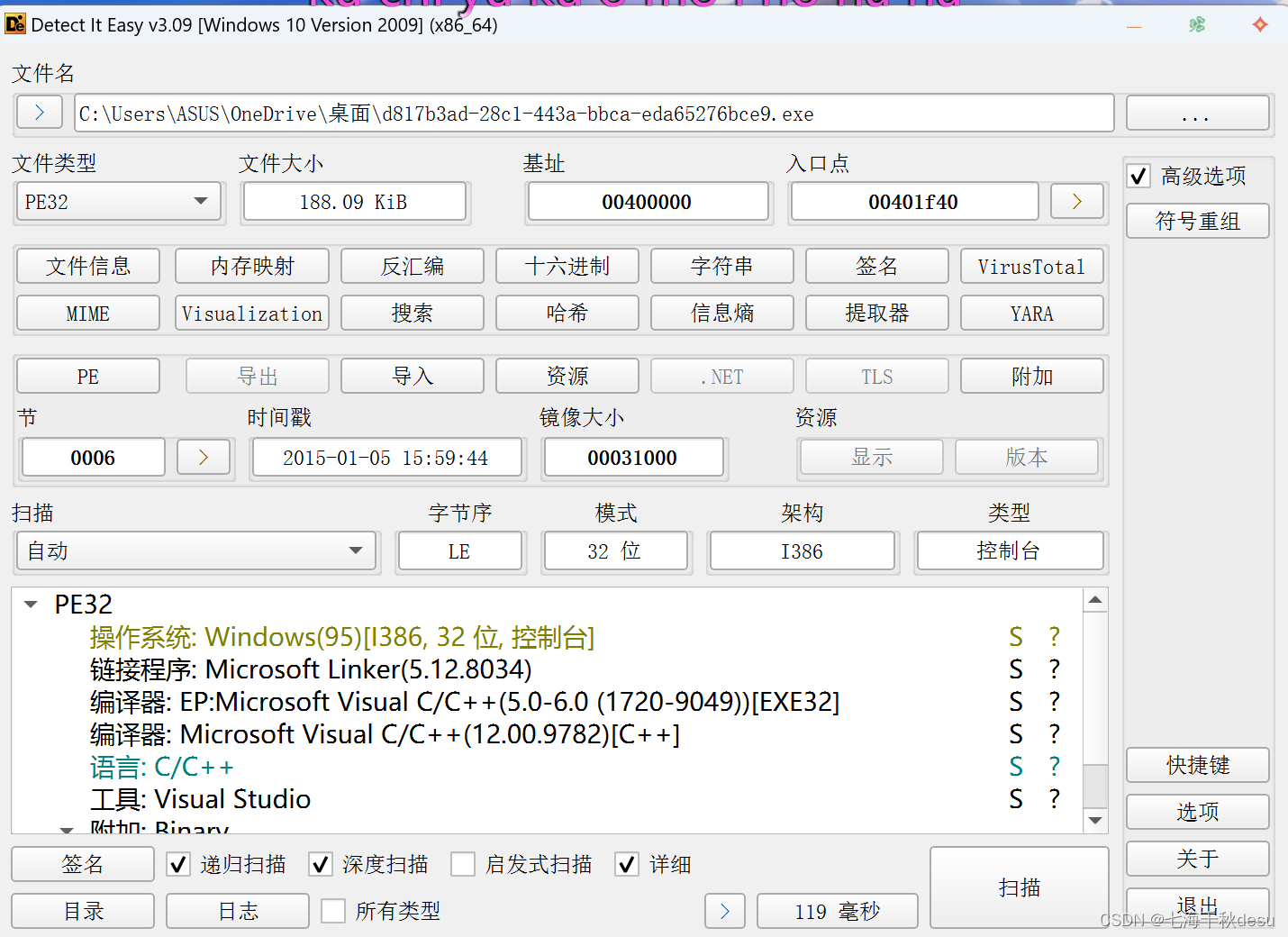
Task: Open the 十六进制 hex viewer
Action: click(567, 266)
